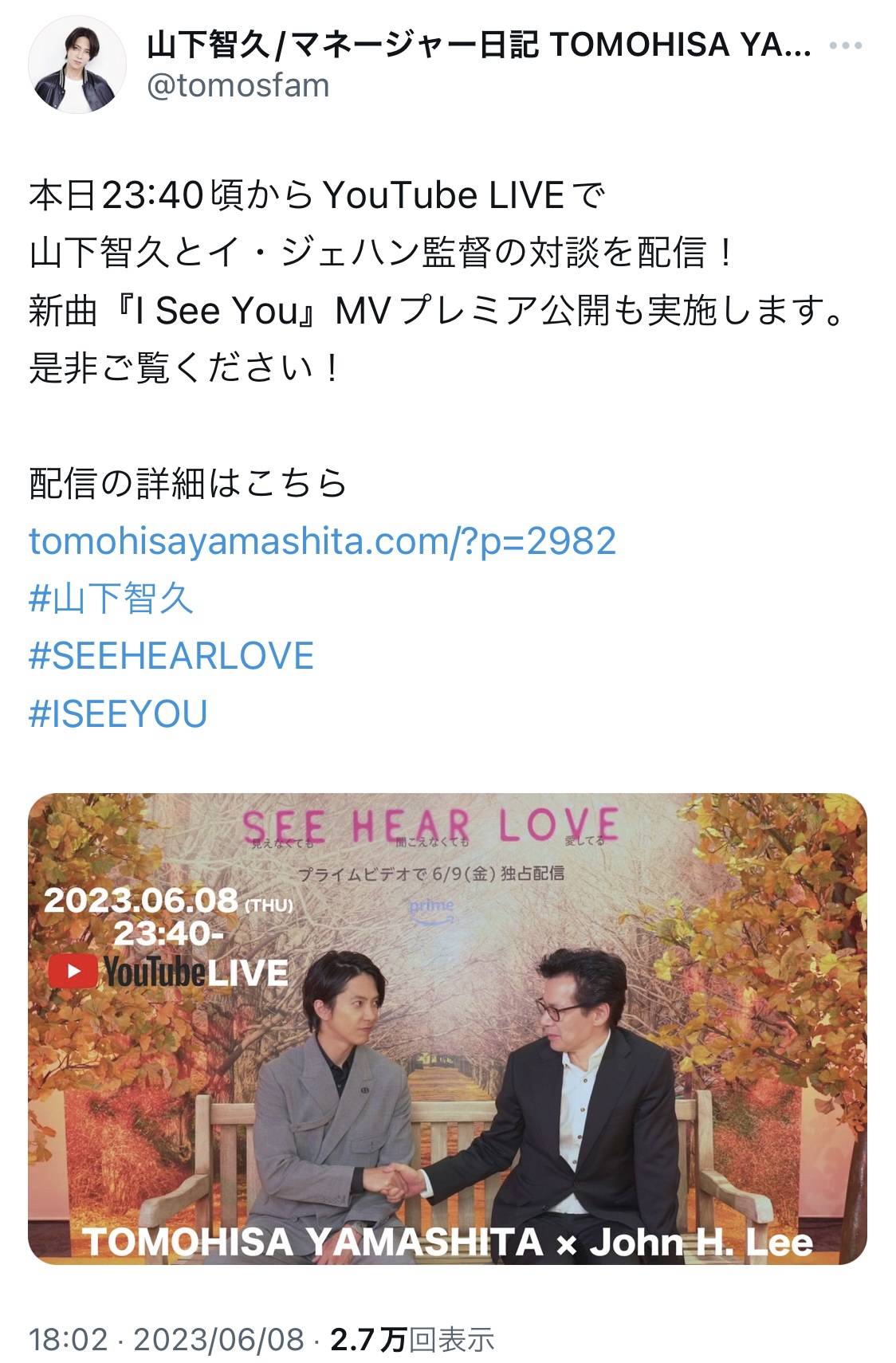The height and width of the screenshot is (1363, 896).
Task: Click the 配信の詳細はこちら text line
Action: 188,483
